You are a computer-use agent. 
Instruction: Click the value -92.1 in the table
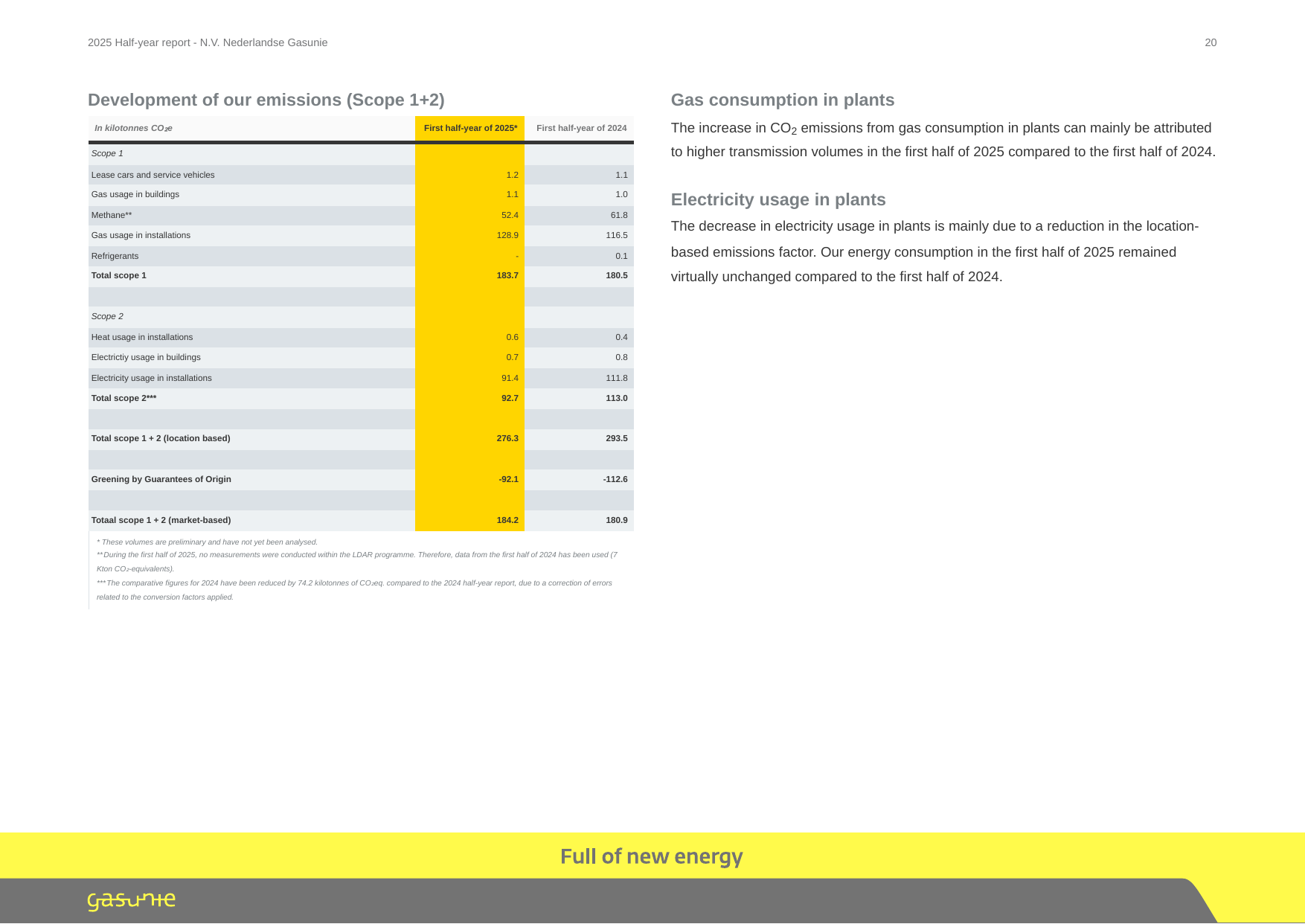click(508, 479)
